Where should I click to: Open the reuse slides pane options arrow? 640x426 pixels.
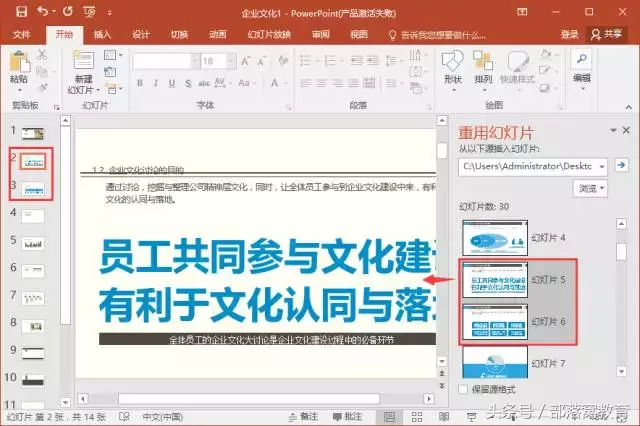point(613,130)
